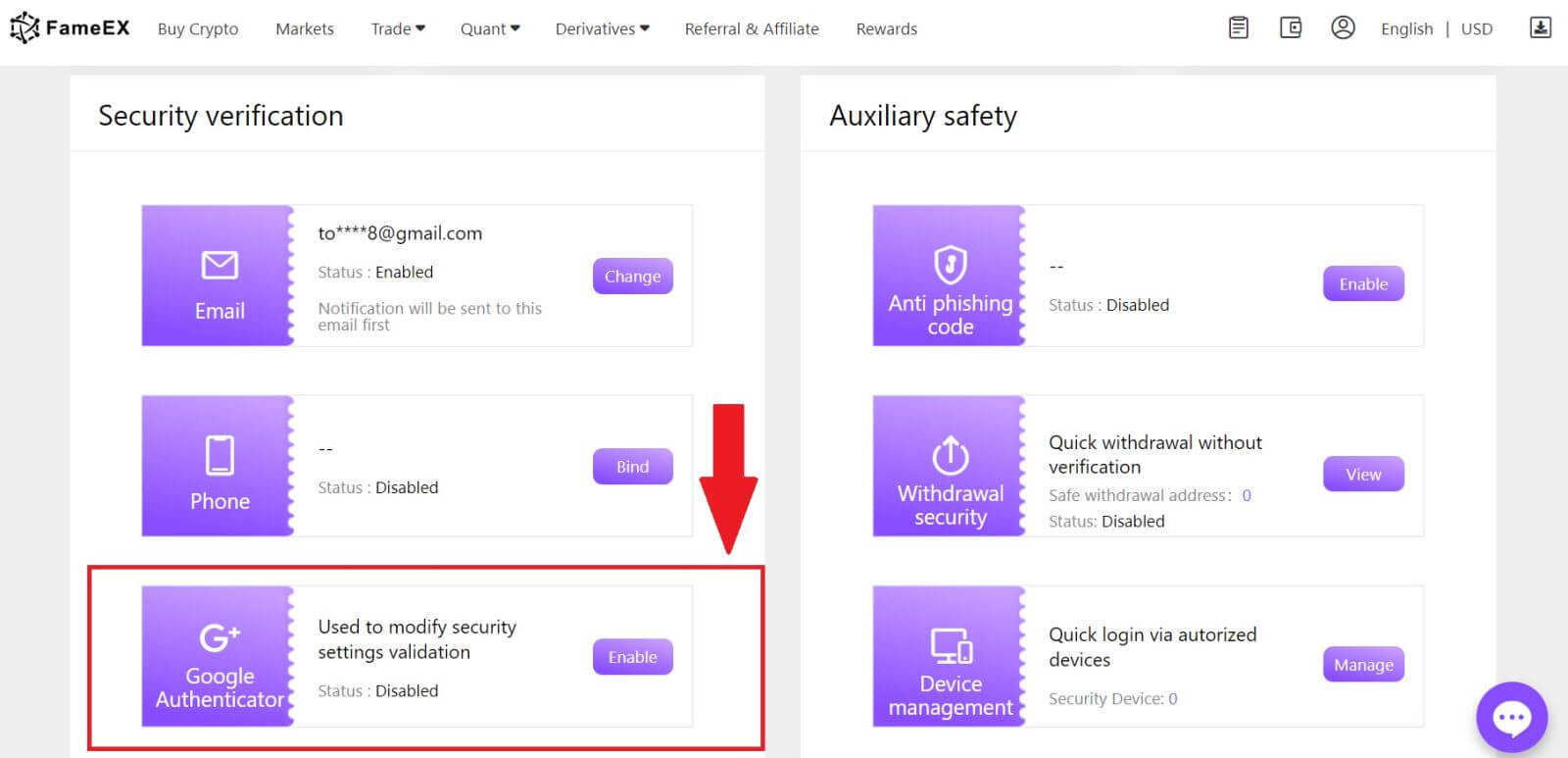1568x758 pixels.
Task: Expand the Trade dropdown menu
Action: click(397, 28)
